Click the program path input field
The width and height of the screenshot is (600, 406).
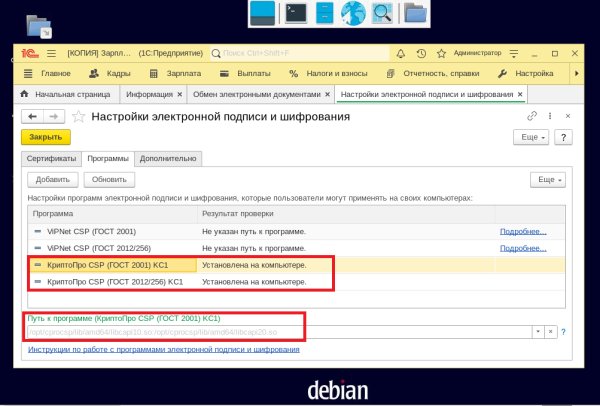tap(280, 332)
